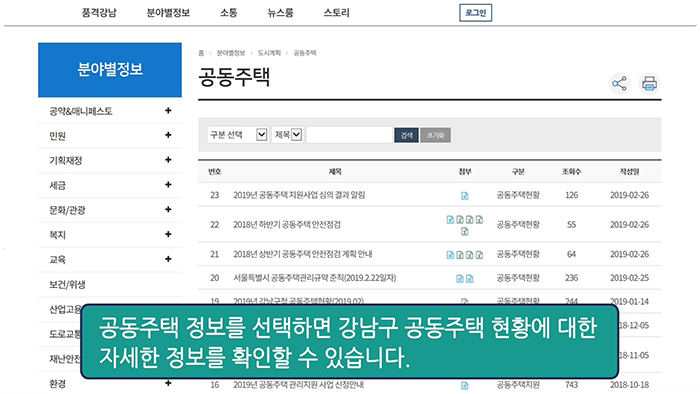The width and height of the screenshot is (700, 394).
Task: Open the 2019년 공동주택 지원사업 심의 결과 알림 post
Action: pos(299,195)
